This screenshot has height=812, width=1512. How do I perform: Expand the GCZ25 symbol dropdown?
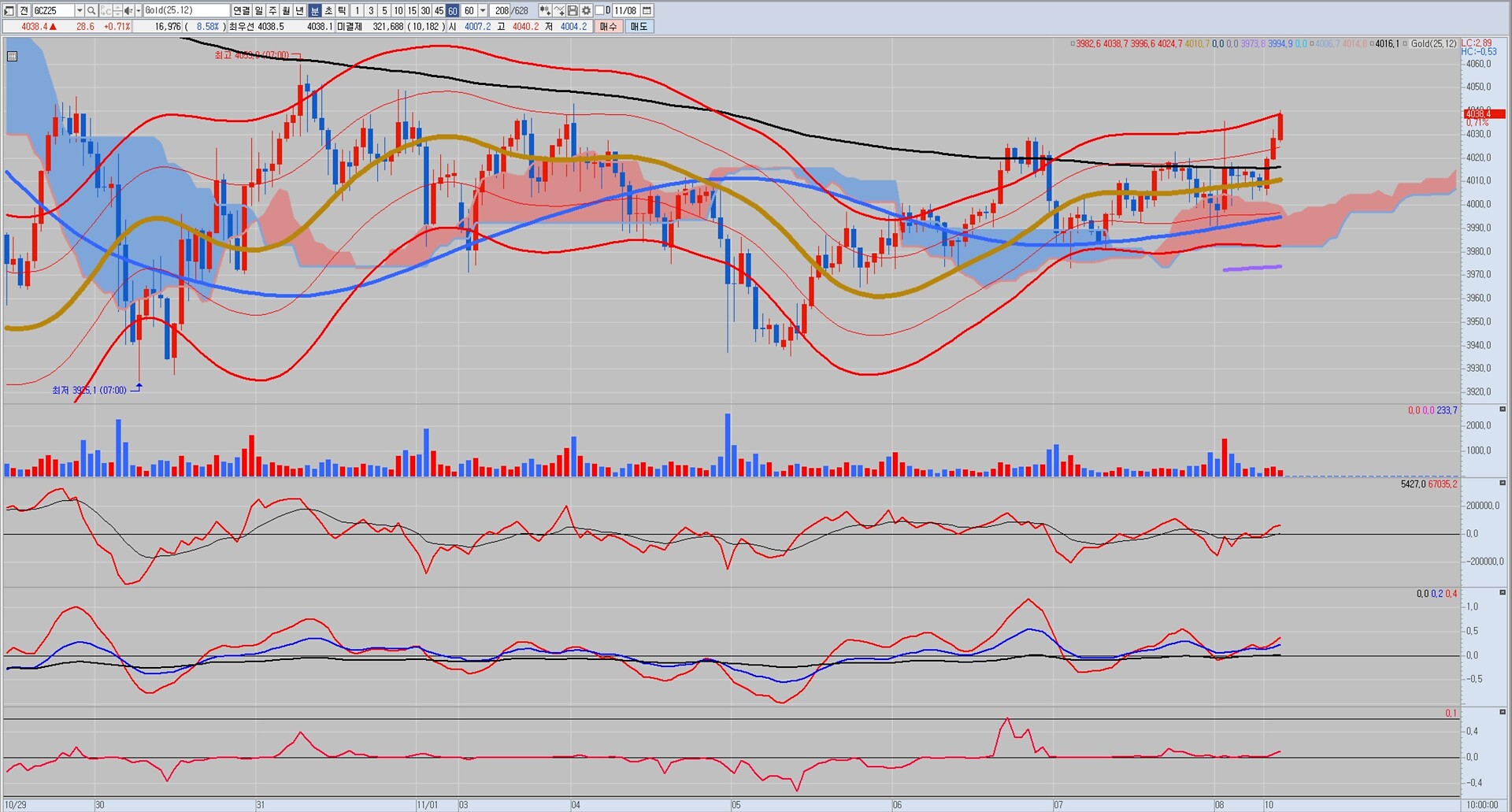click(x=80, y=10)
